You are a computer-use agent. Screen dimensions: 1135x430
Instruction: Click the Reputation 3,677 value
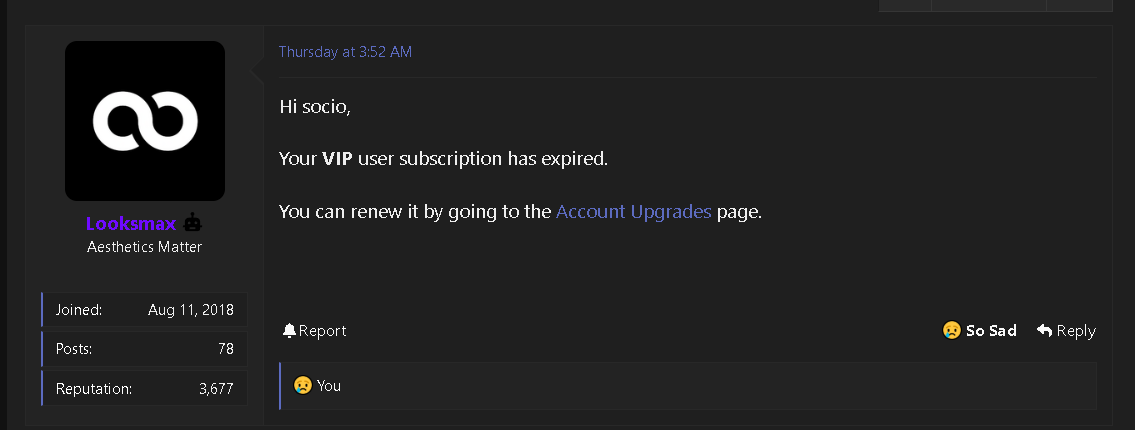click(x=216, y=389)
